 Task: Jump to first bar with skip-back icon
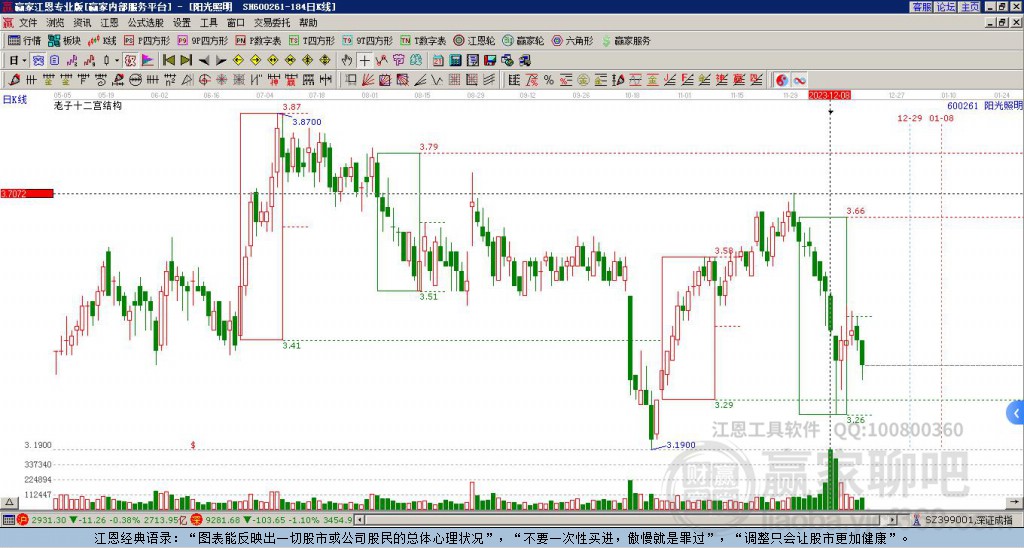168,61
